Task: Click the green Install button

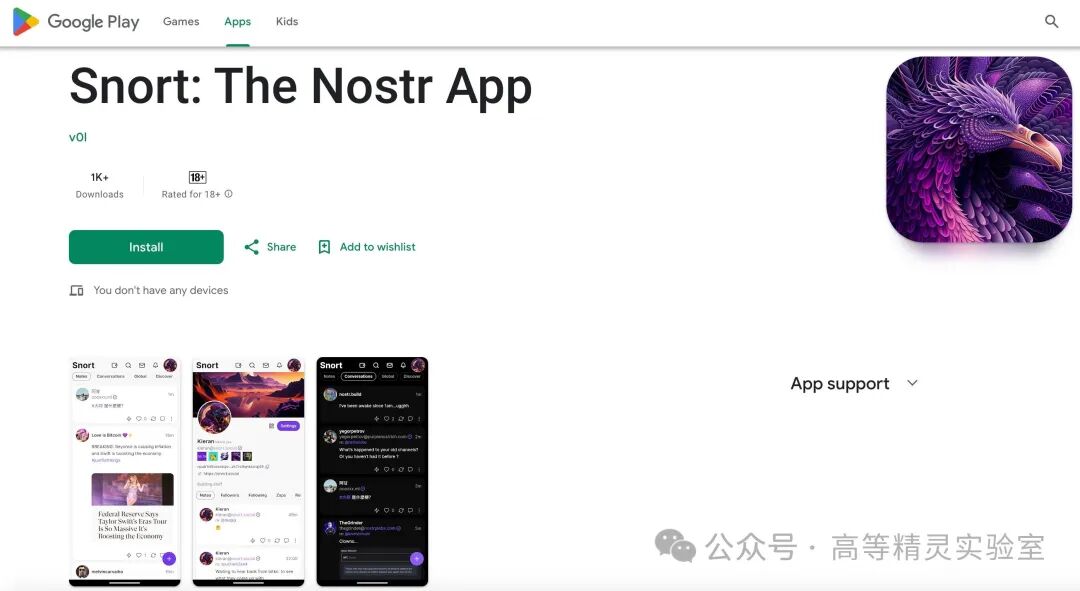Action: (146, 247)
